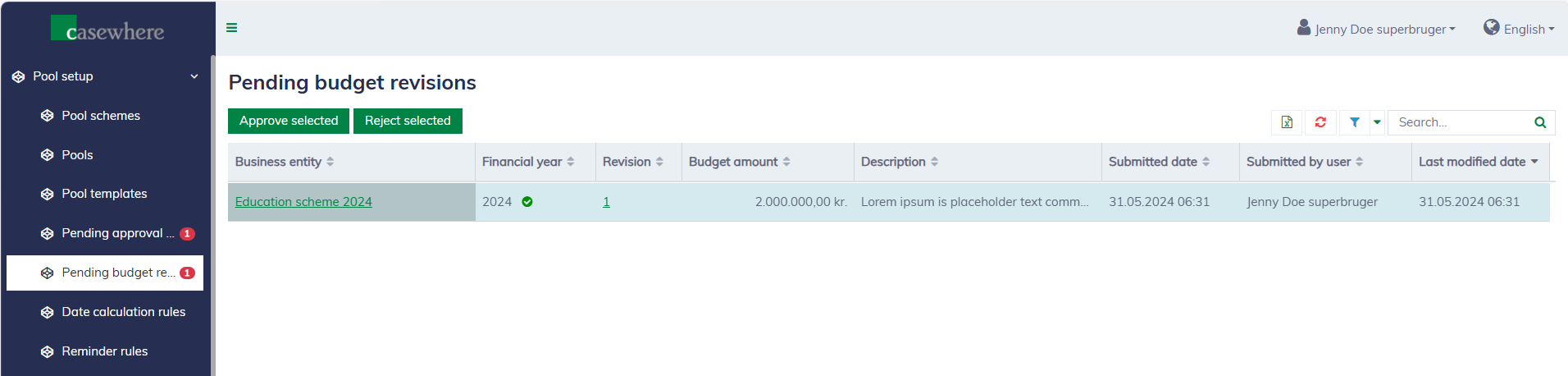Click the globe language icon

click(1491, 28)
